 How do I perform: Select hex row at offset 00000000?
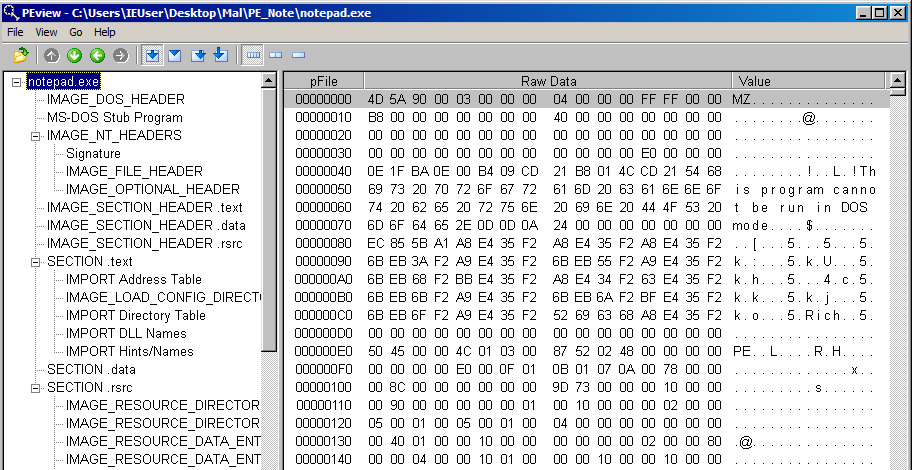click(587, 99)
